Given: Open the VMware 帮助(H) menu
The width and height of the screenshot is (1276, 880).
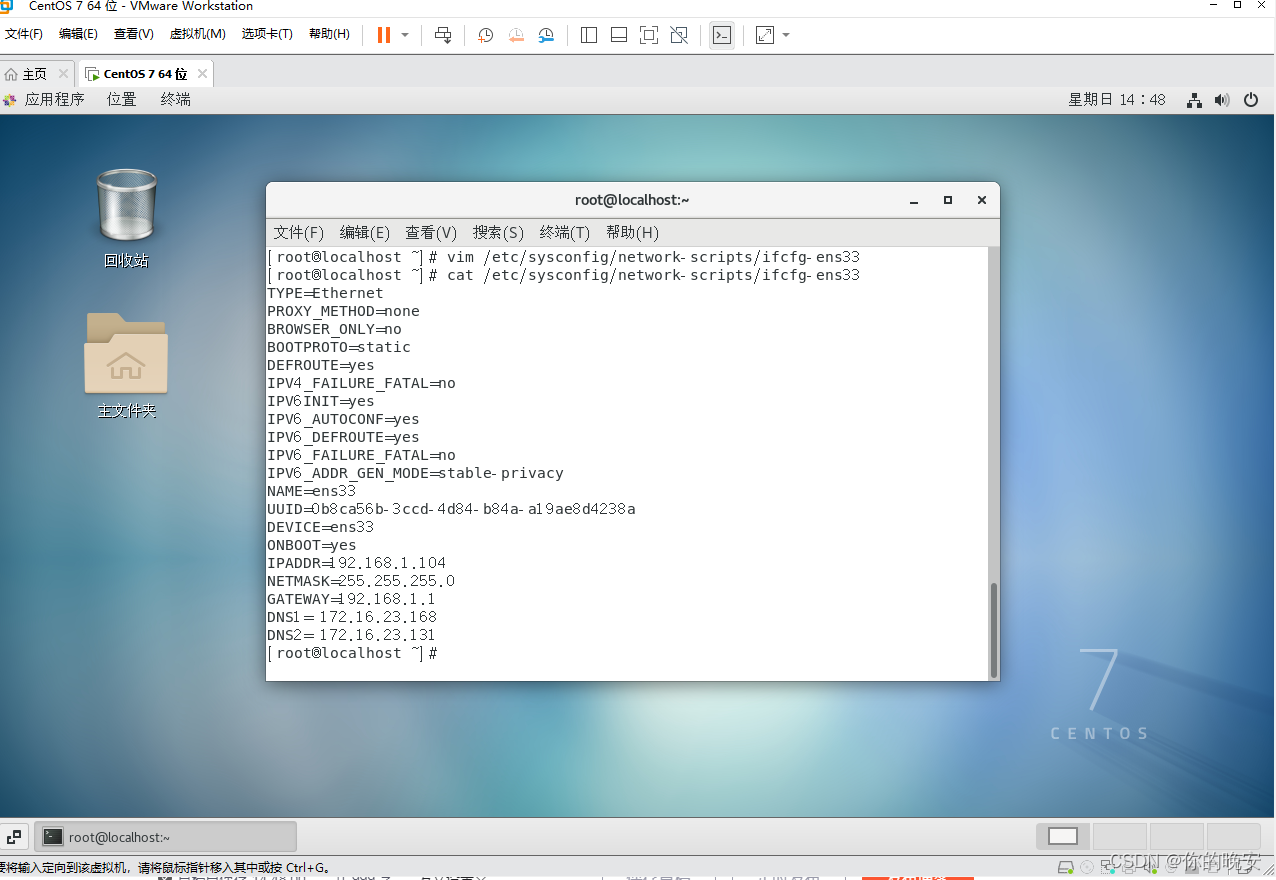Looking at the screenshot, I should (329, 34).
